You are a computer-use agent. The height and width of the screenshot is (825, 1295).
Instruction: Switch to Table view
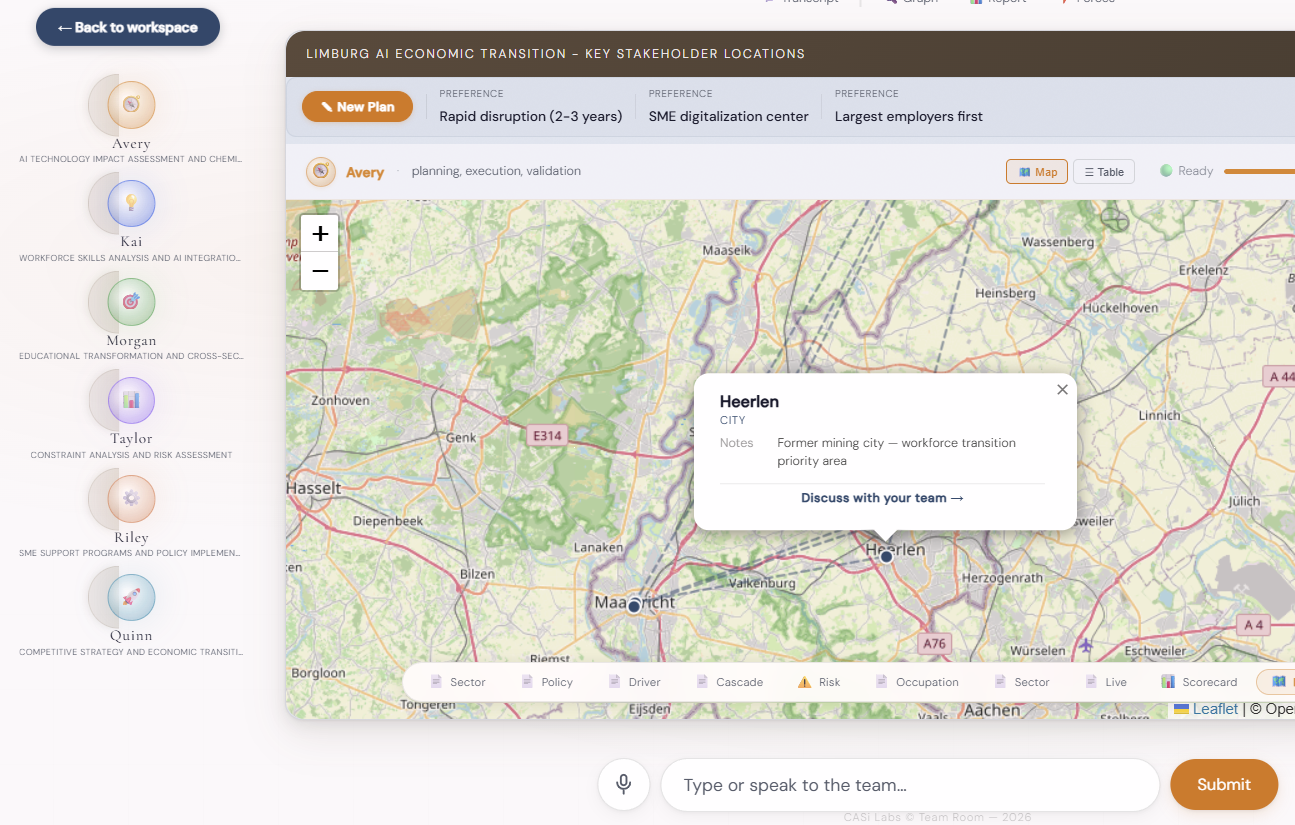[x=1104, y=172]
